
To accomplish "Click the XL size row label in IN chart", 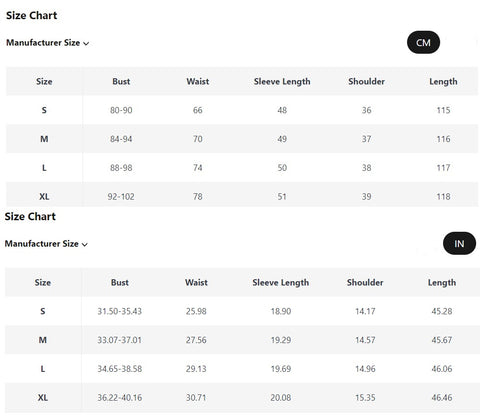I will 43,398.
